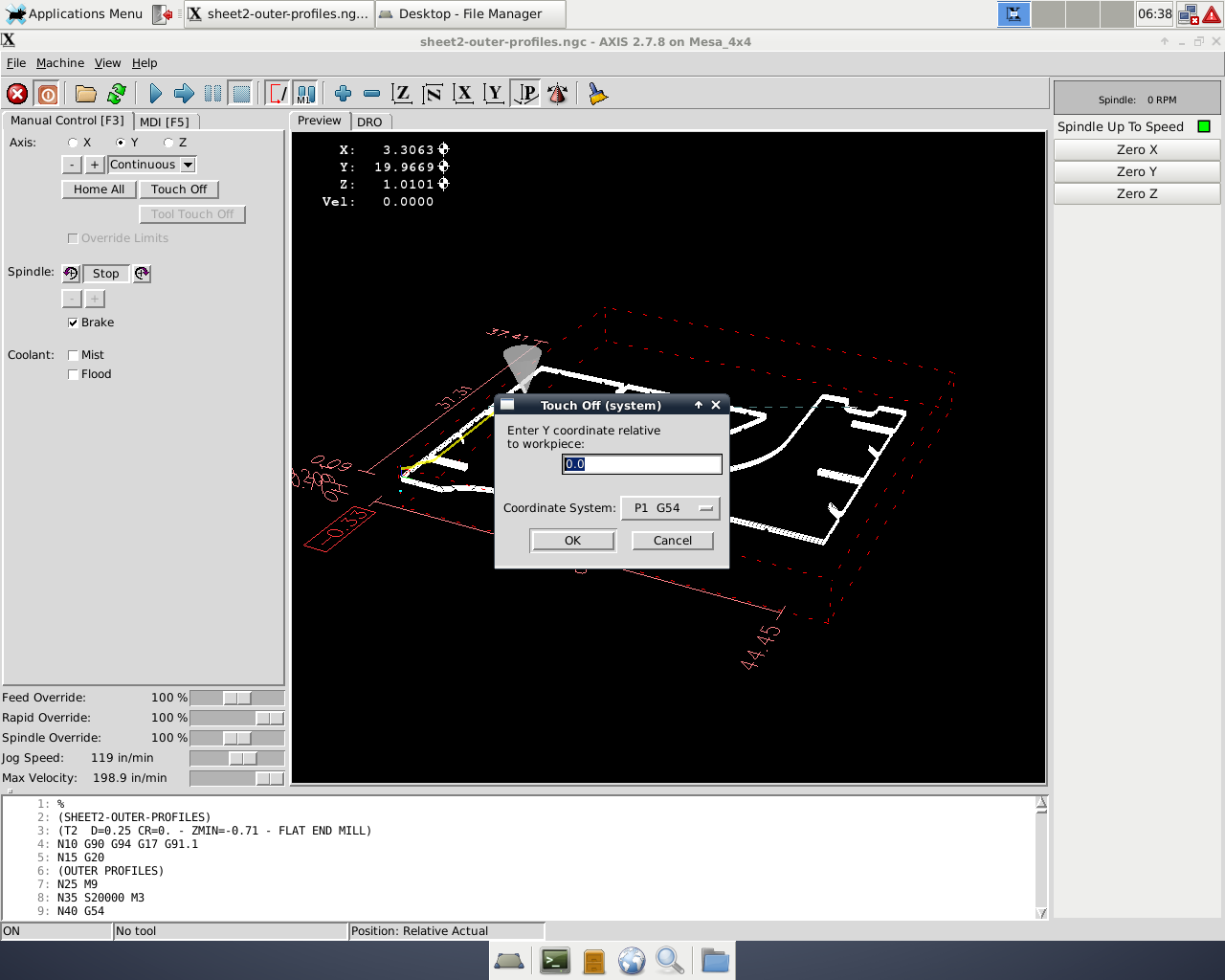This screenshot has height=980, width=1225.
Task: Toggle block delete skip-lines icon
Action: [278, 94]
